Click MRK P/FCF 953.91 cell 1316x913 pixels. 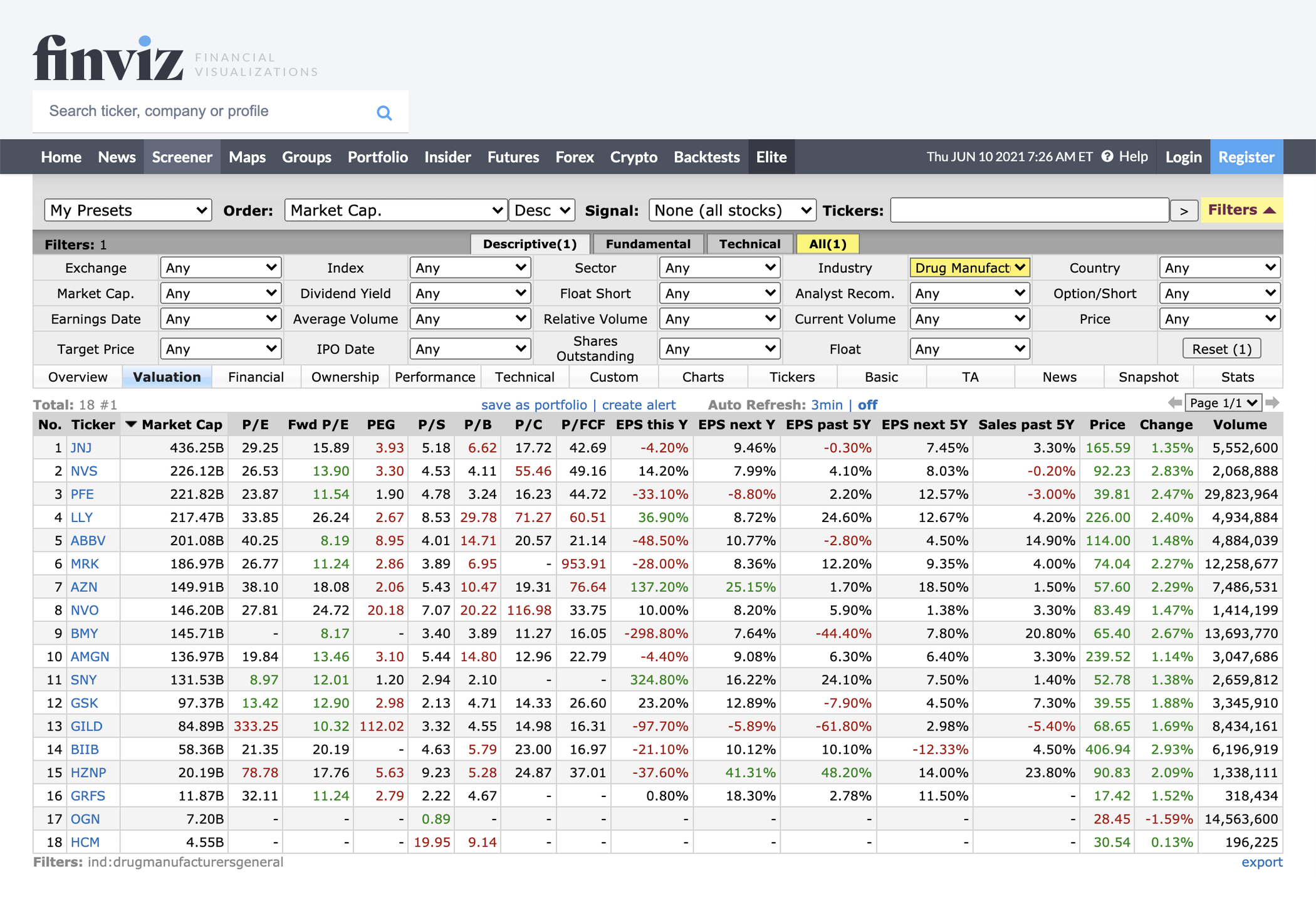click(583, 563)
